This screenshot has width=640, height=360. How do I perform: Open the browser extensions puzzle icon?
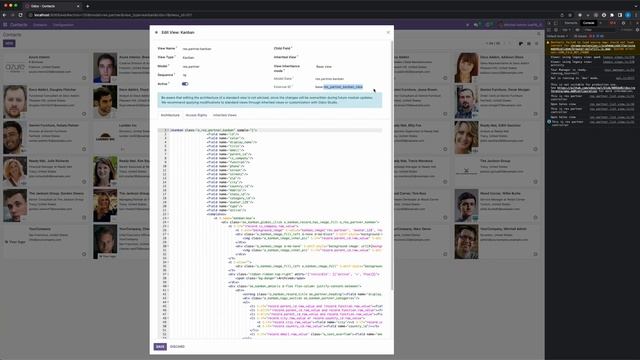click(x=612, y=15)
